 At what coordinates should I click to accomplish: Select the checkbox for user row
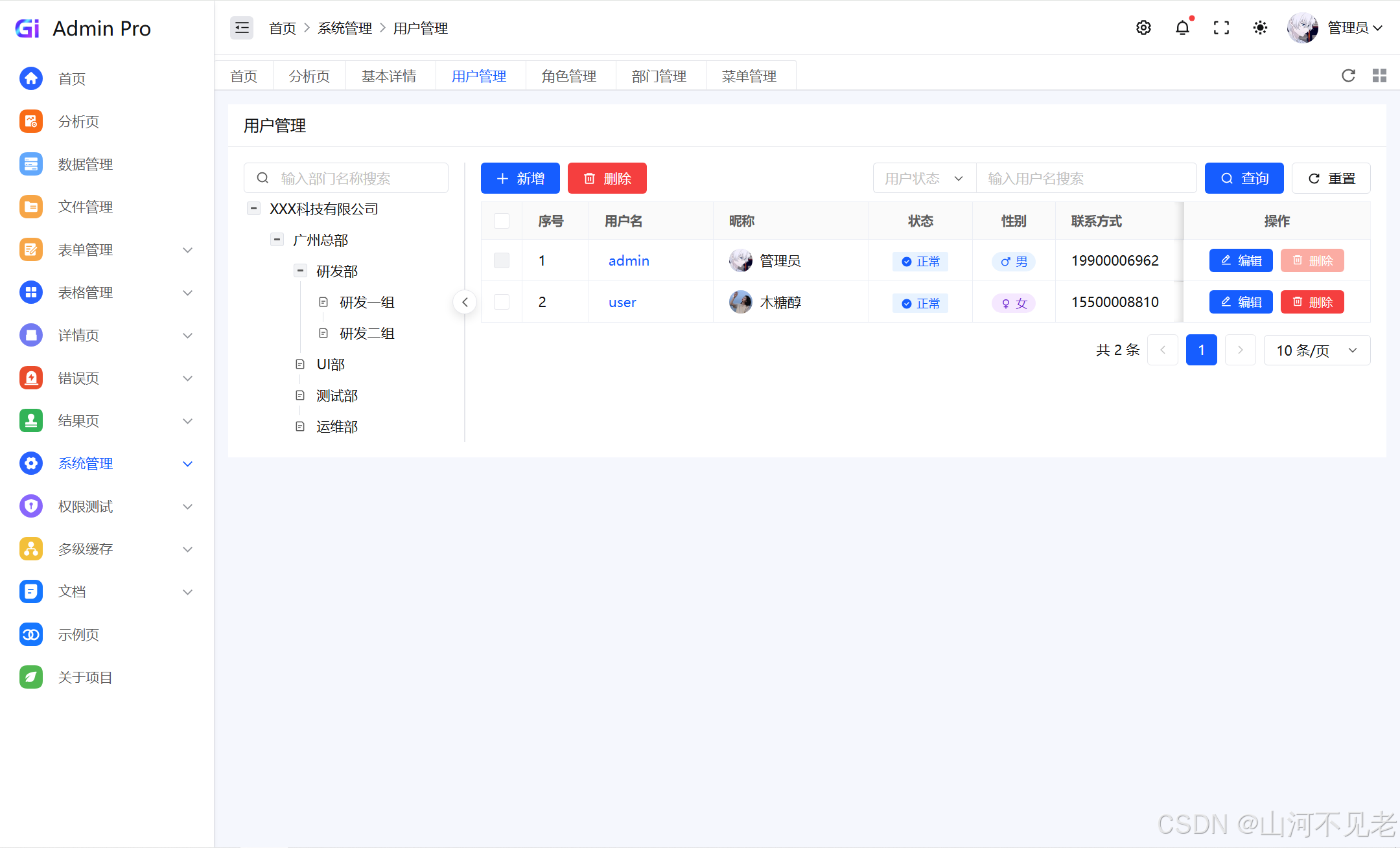click(x=502, y=302)
